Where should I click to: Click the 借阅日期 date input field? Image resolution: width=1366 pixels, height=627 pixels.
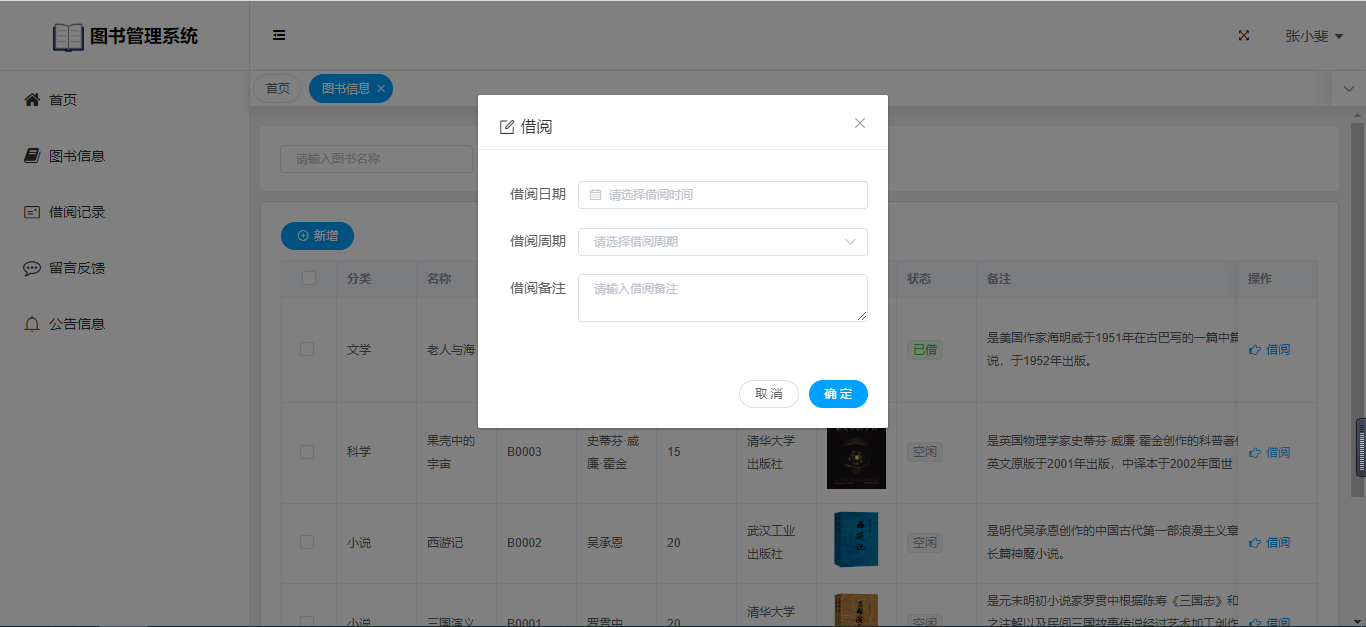pyautogui.click(x=722, y=195)
